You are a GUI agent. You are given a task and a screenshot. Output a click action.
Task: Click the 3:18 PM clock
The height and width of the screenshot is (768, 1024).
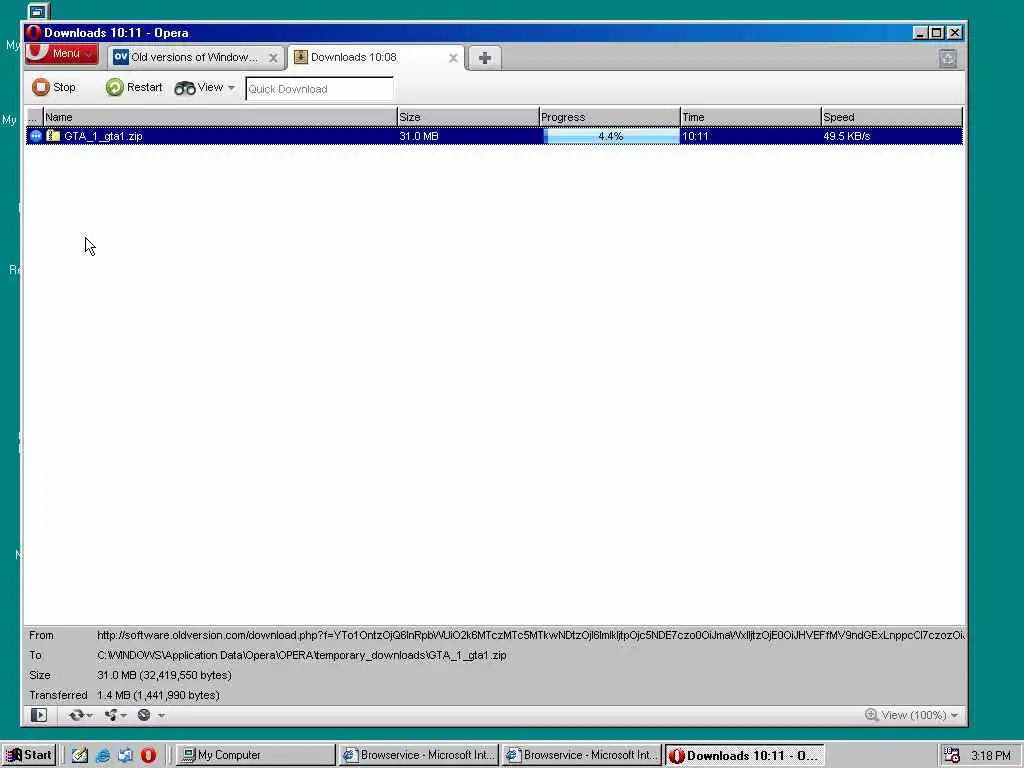click(x=991, y=756)
